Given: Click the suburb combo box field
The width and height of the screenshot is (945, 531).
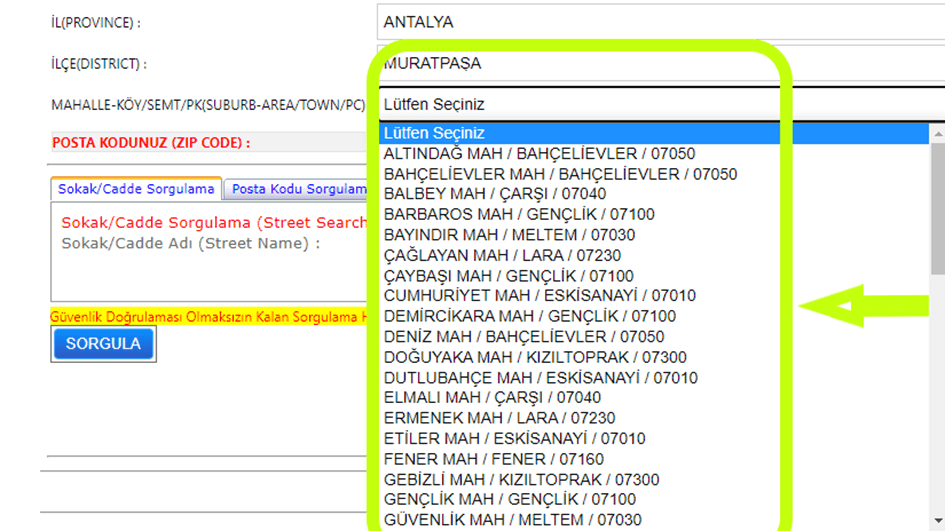Looking at the screenshot, I should pos(660,104).
